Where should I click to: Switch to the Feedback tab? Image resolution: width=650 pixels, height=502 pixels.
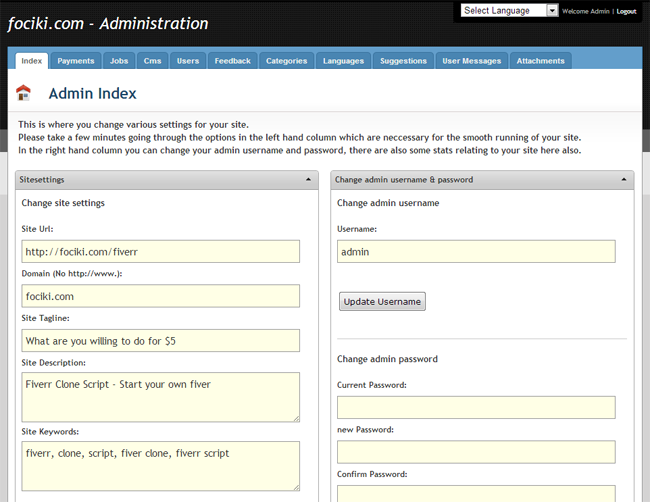(x=233, y=61)
